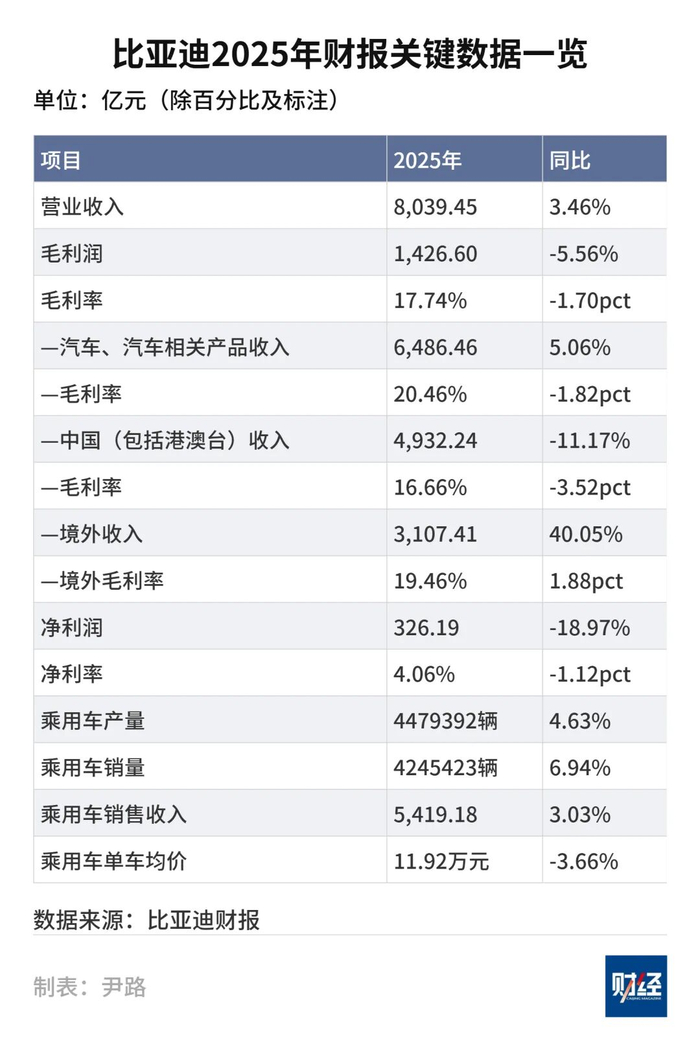Click the 中国（包括港澳台）收入 row label
700x1050 pixels.
(x=165, y=441)
